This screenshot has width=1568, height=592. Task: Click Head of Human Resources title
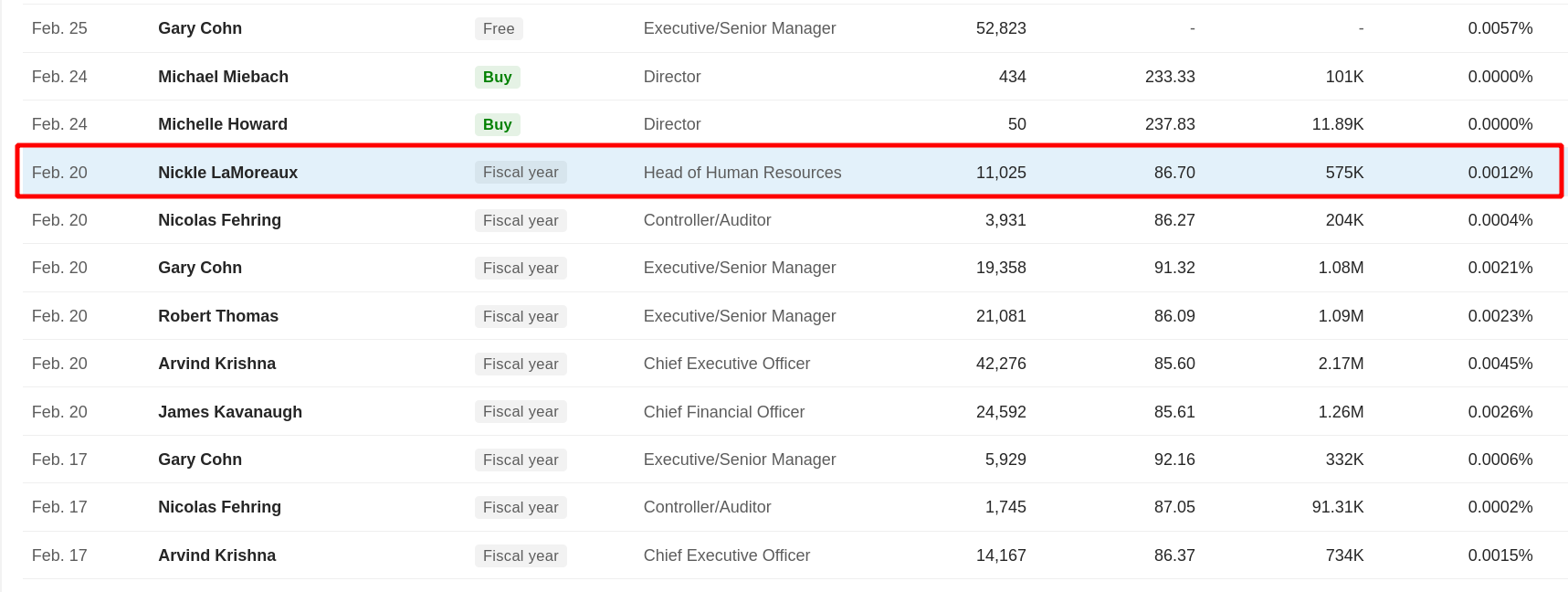pos(742,173)
